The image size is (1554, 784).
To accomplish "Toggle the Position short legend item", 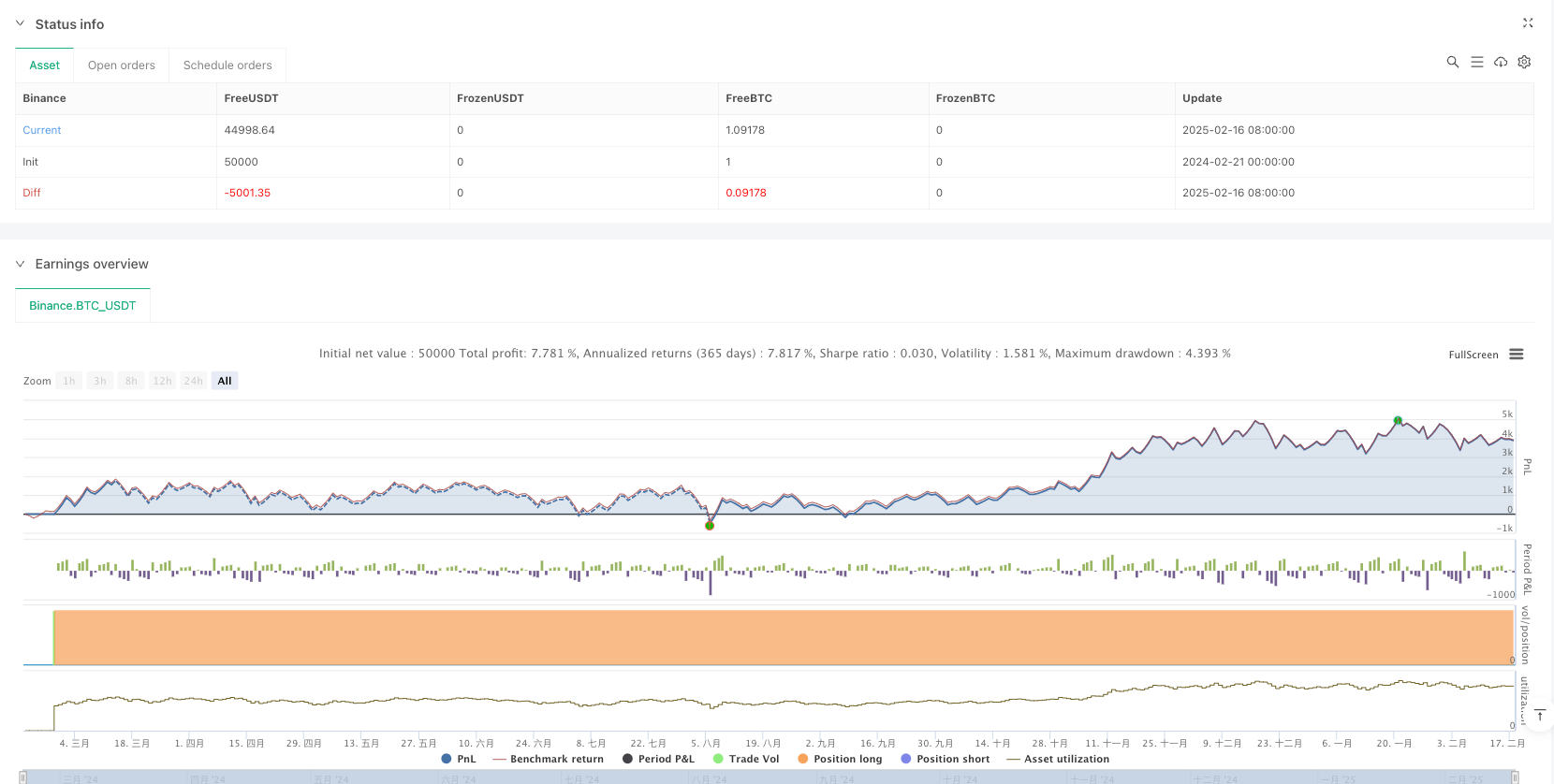I will tap(945, 759).
